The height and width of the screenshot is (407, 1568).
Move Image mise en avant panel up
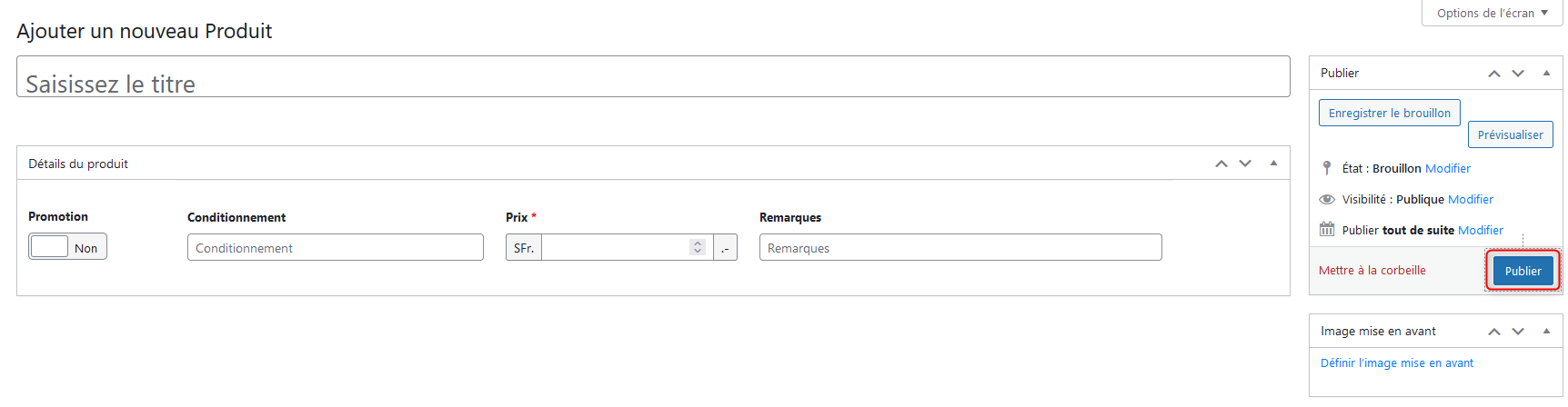coord(1493,332)
